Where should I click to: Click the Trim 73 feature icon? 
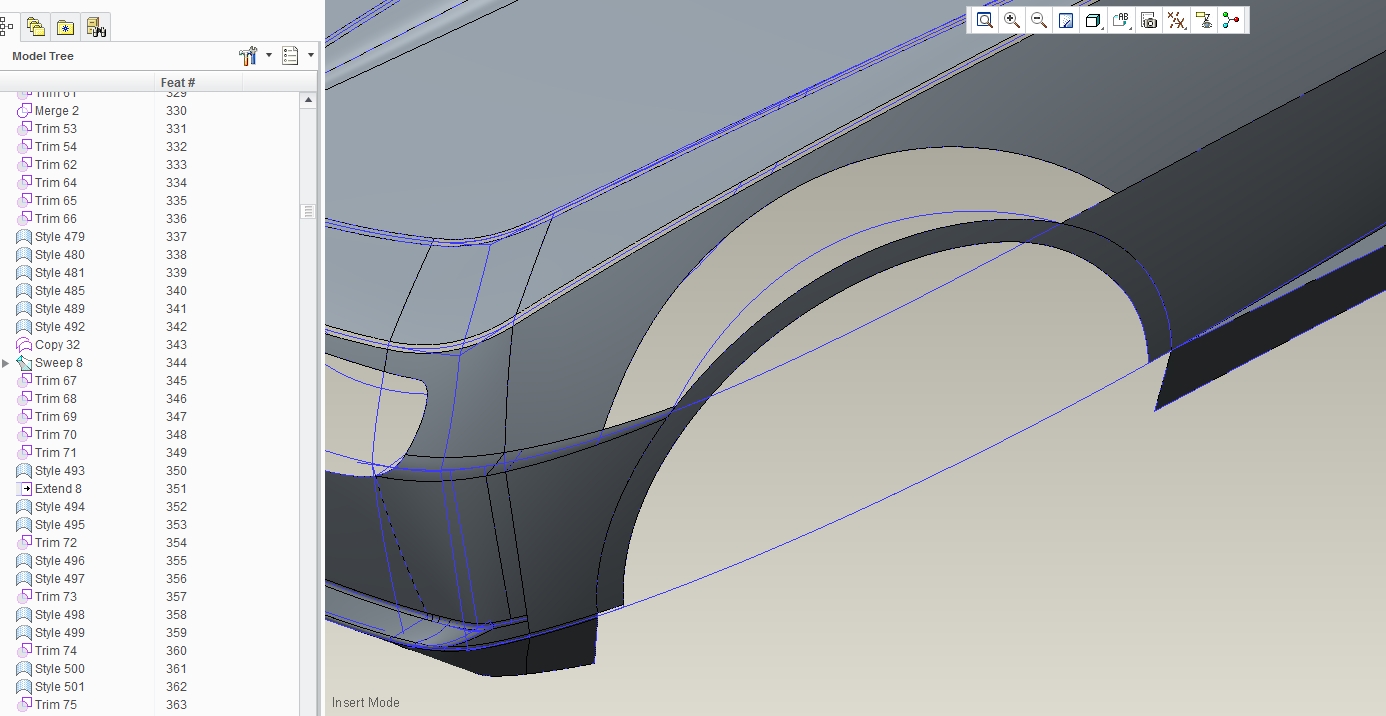(25, 597)
